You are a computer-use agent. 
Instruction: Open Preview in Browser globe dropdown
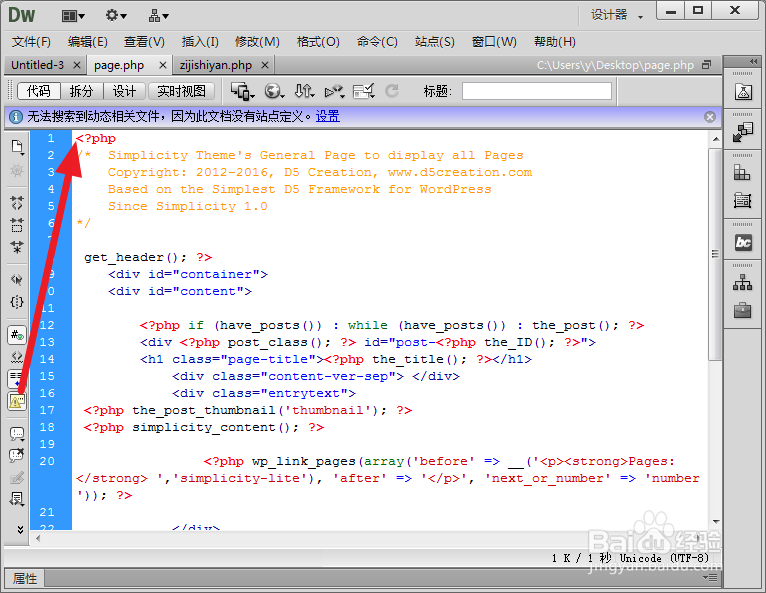tap(274, 91)
